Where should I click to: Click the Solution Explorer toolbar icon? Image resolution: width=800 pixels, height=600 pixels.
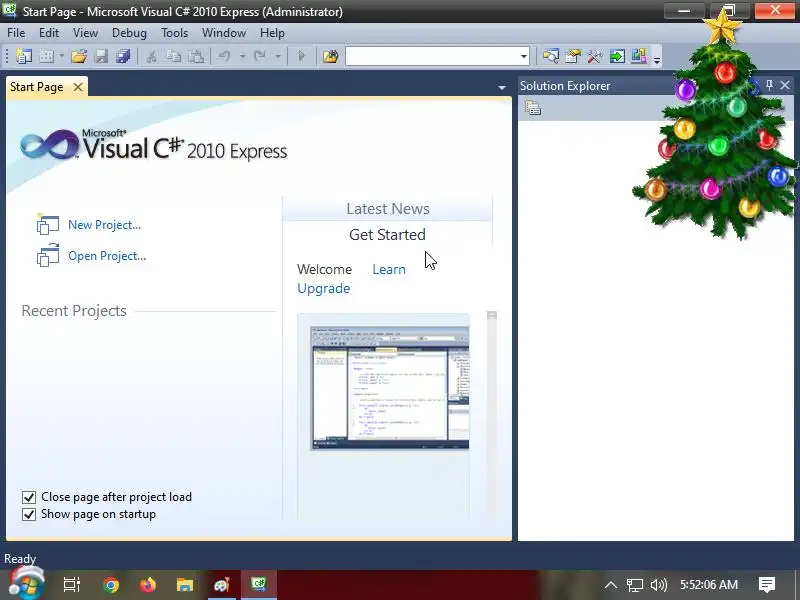click(x=551, y=56)
